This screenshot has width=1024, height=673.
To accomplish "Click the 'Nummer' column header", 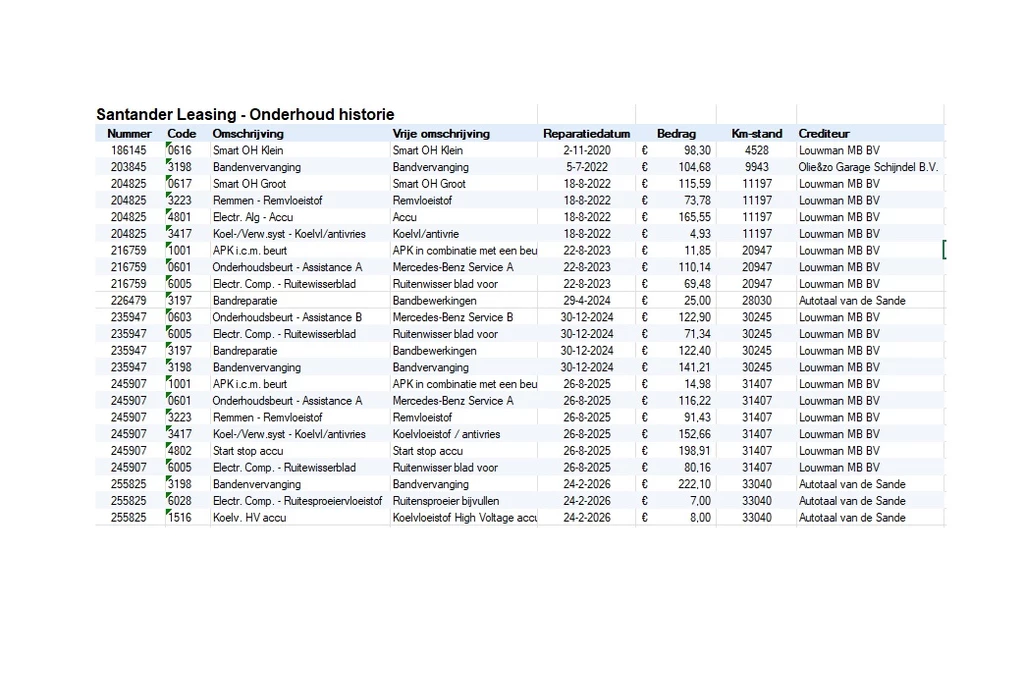I will [x=129, y=133].
